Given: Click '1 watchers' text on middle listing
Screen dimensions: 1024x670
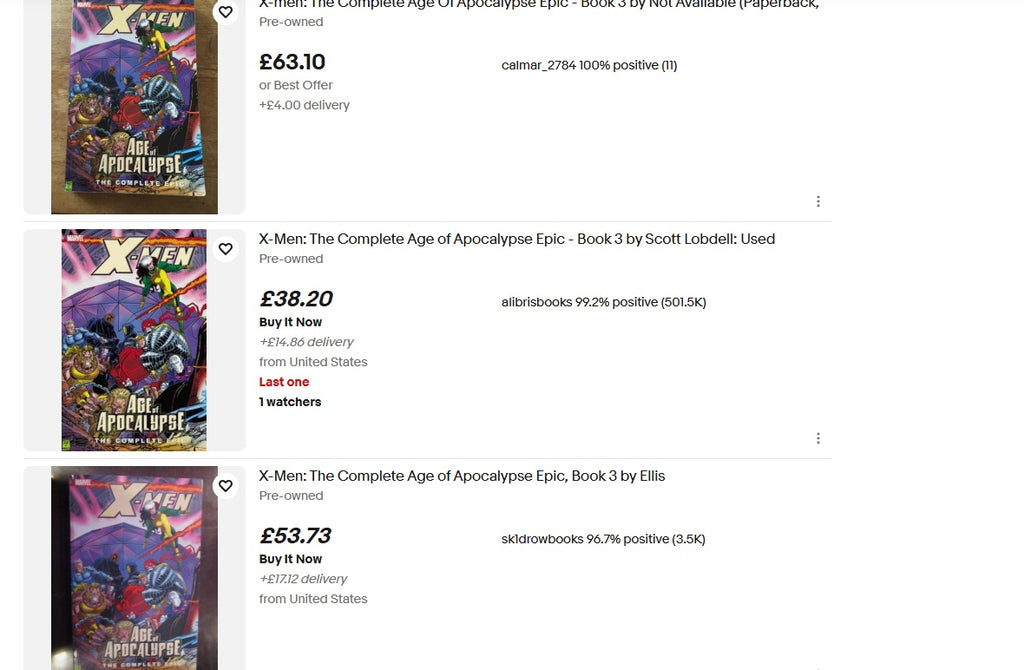Looking at the screenshot, I should pos(290,402).
